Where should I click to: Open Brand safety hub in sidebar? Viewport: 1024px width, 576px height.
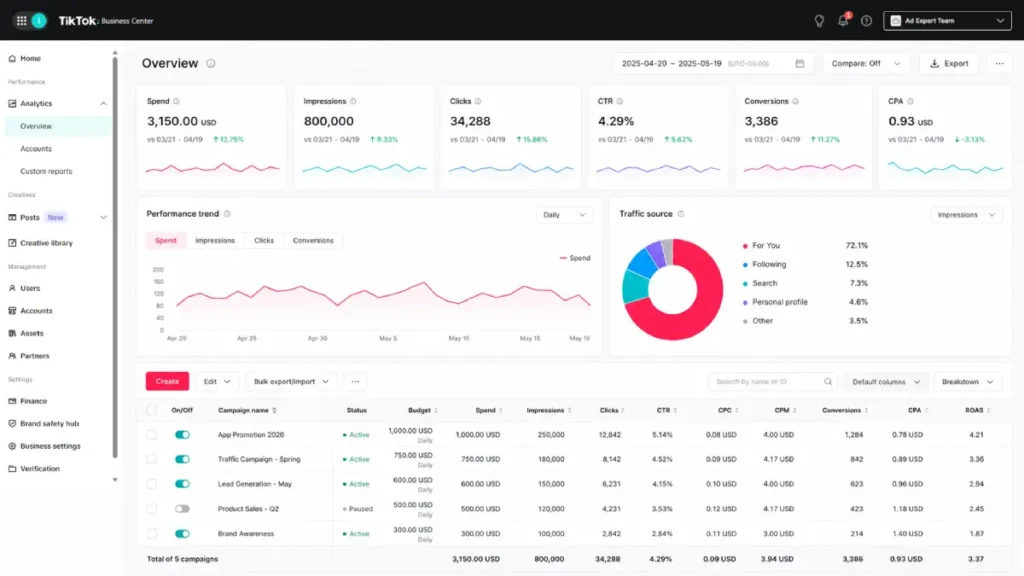50,424
